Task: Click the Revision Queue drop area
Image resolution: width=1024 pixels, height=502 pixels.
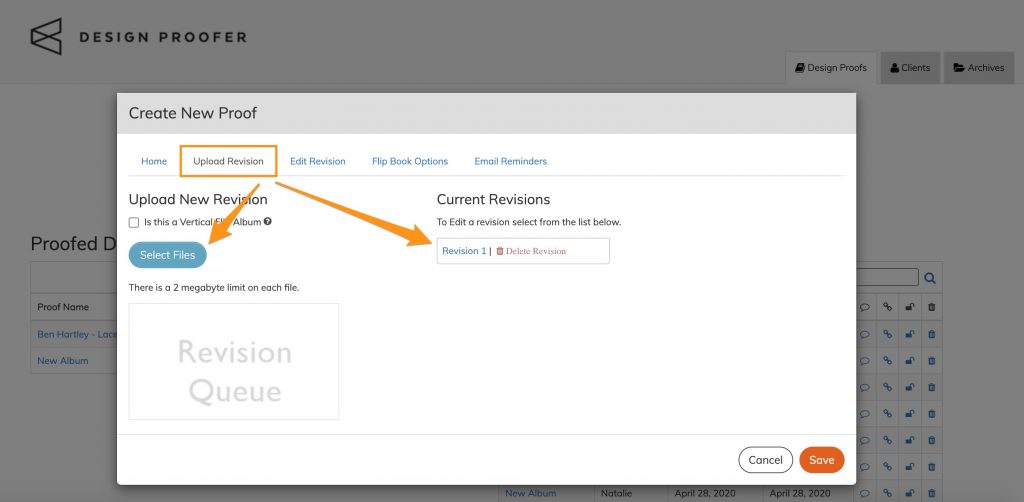Action: coord(234,362)
